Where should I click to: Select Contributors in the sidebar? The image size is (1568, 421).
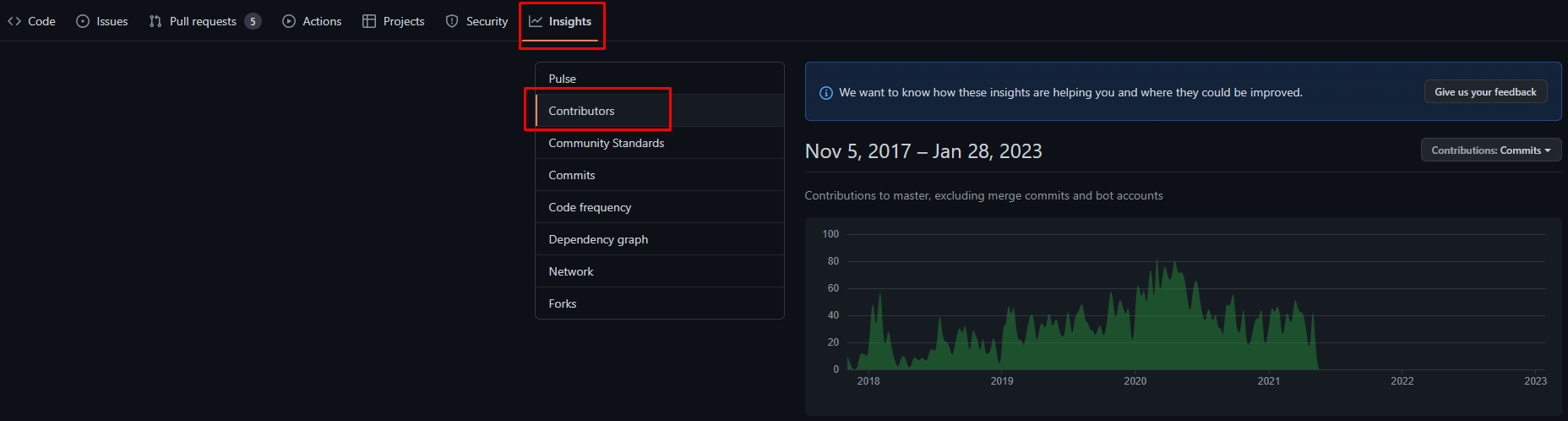click(582, 111)
